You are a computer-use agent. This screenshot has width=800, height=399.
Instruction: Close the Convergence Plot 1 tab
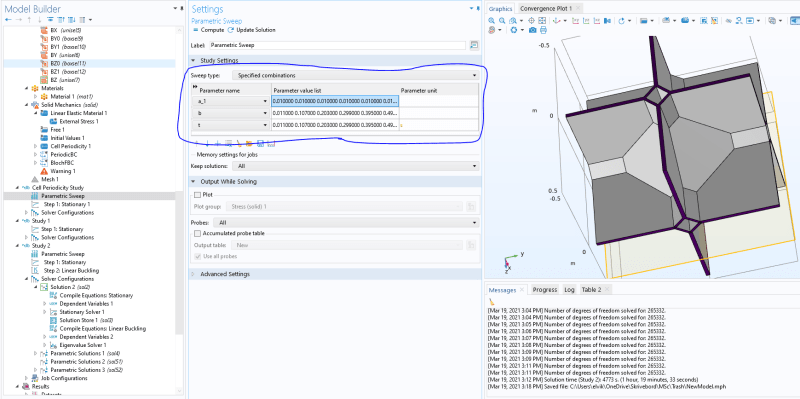coord(578,9)
